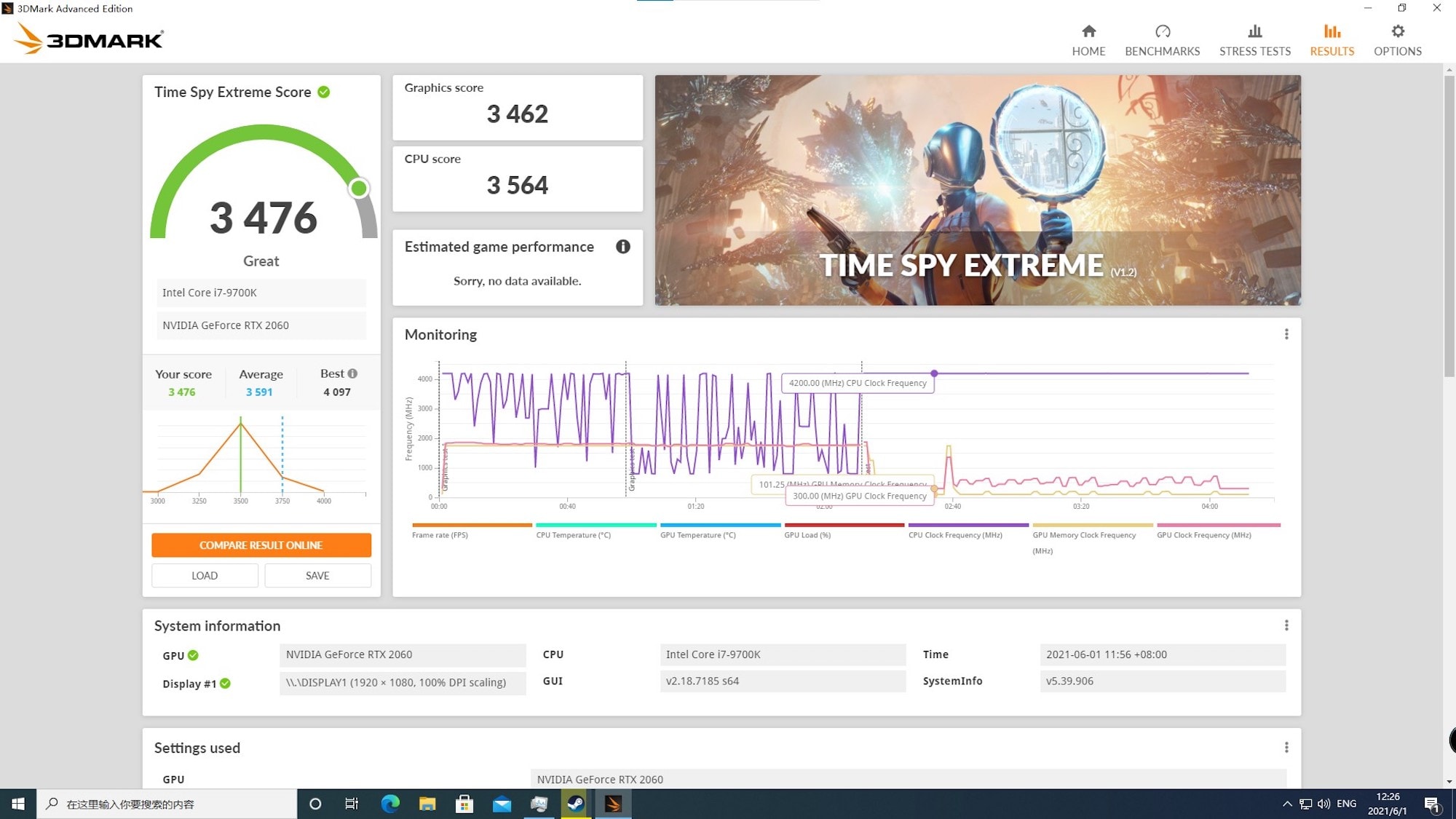The width and height of the screenshot is (1456, 819).
Task: Click the purple point on the monitoring chart
Action: pos(934,373)
